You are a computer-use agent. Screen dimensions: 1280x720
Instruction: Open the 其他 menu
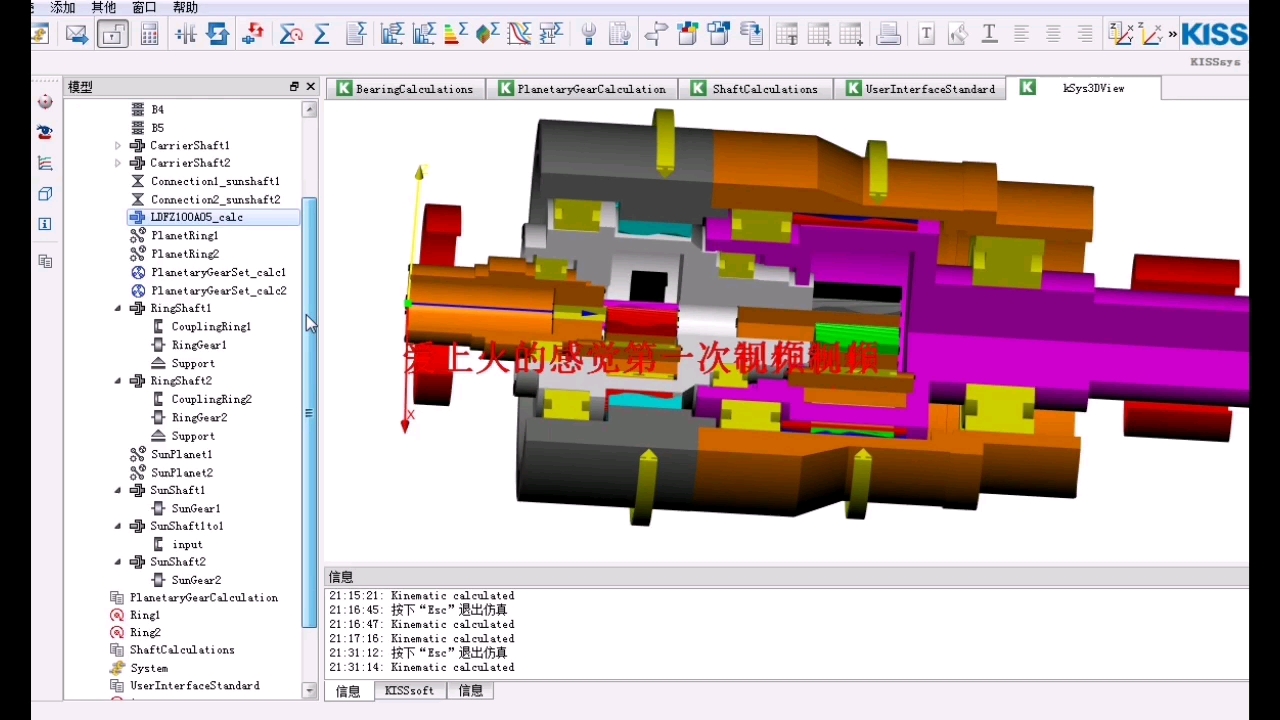click(x=103, y=7)
